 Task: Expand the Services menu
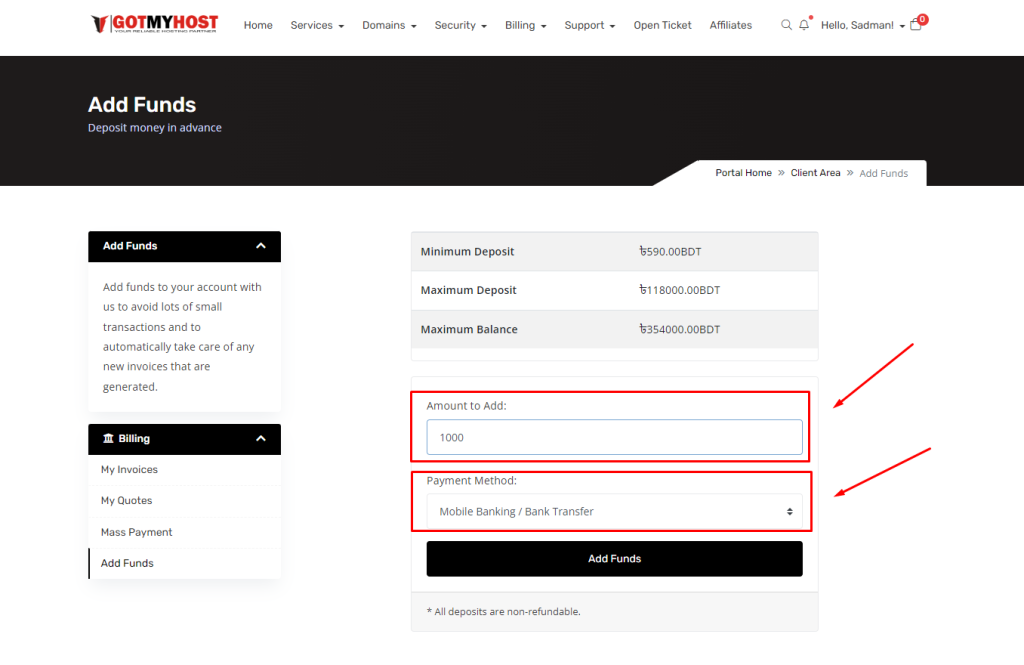pos(317,25)
